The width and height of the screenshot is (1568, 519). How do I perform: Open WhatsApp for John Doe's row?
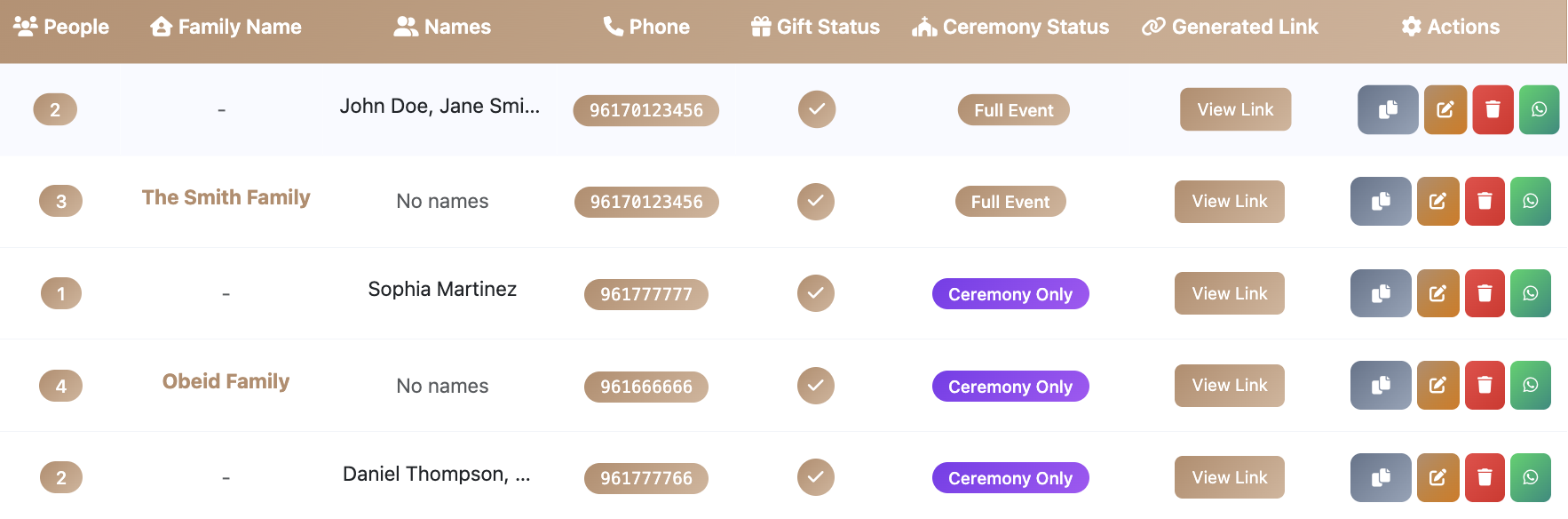pos(1539,109)
